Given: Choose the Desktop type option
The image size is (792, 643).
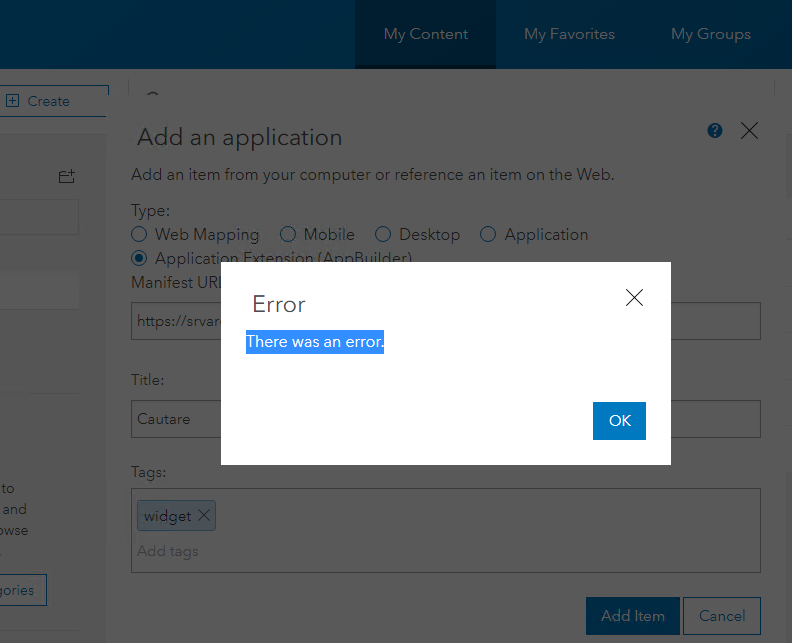Looking at the screenshot, I should pyautogui.click(x=383, y=234).
